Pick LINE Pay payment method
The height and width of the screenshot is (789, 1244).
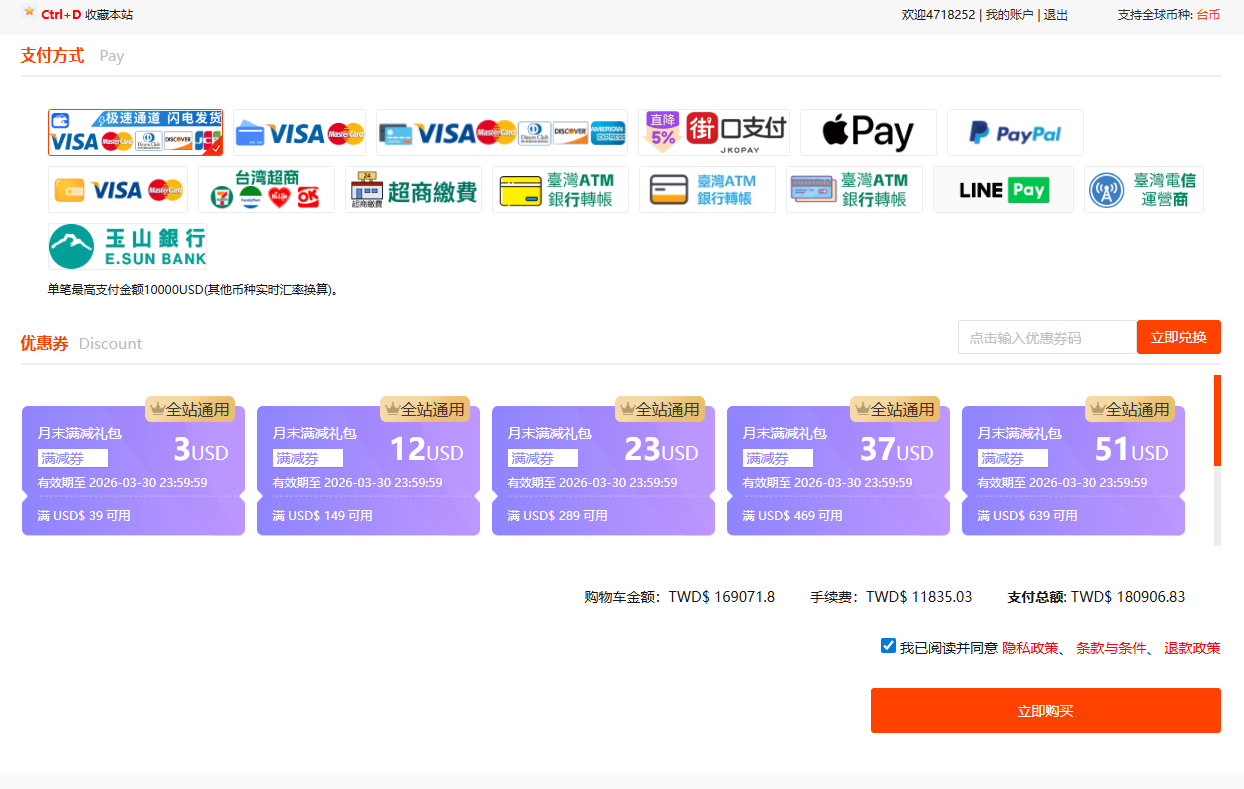pyautogui.click(x=1003, y=190)
